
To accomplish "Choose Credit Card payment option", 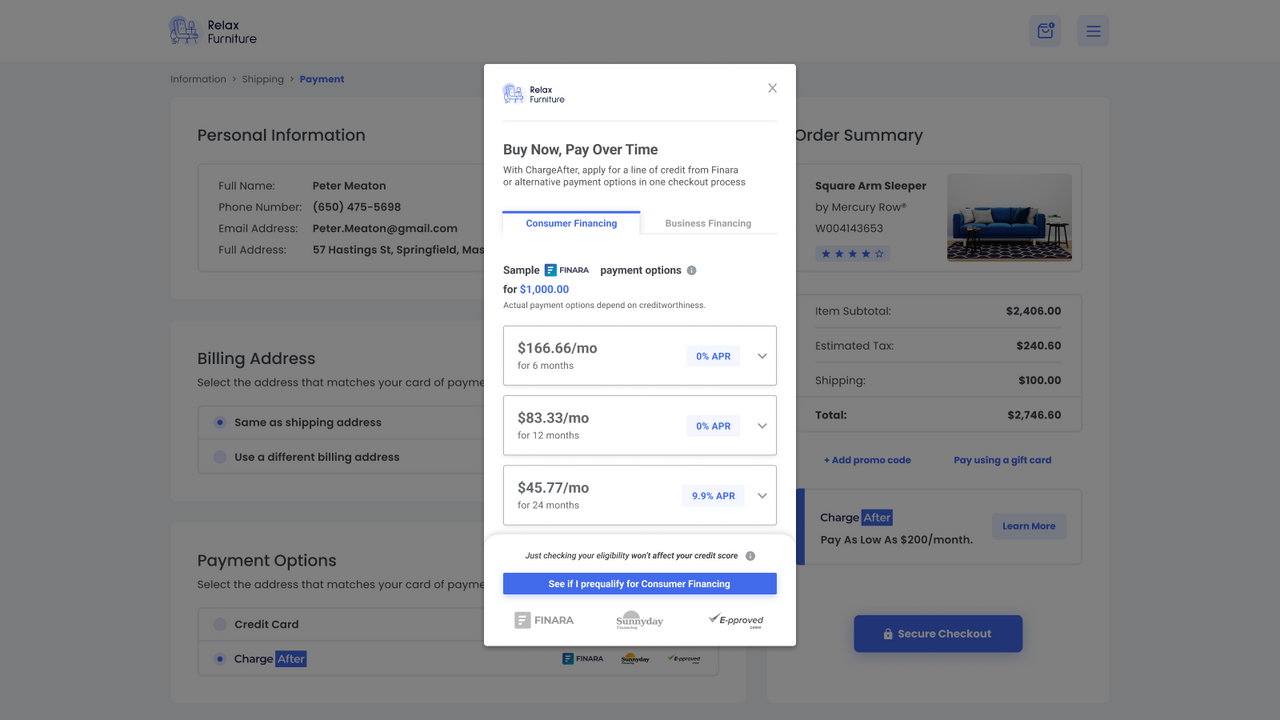I will click(x=220, y=624).
